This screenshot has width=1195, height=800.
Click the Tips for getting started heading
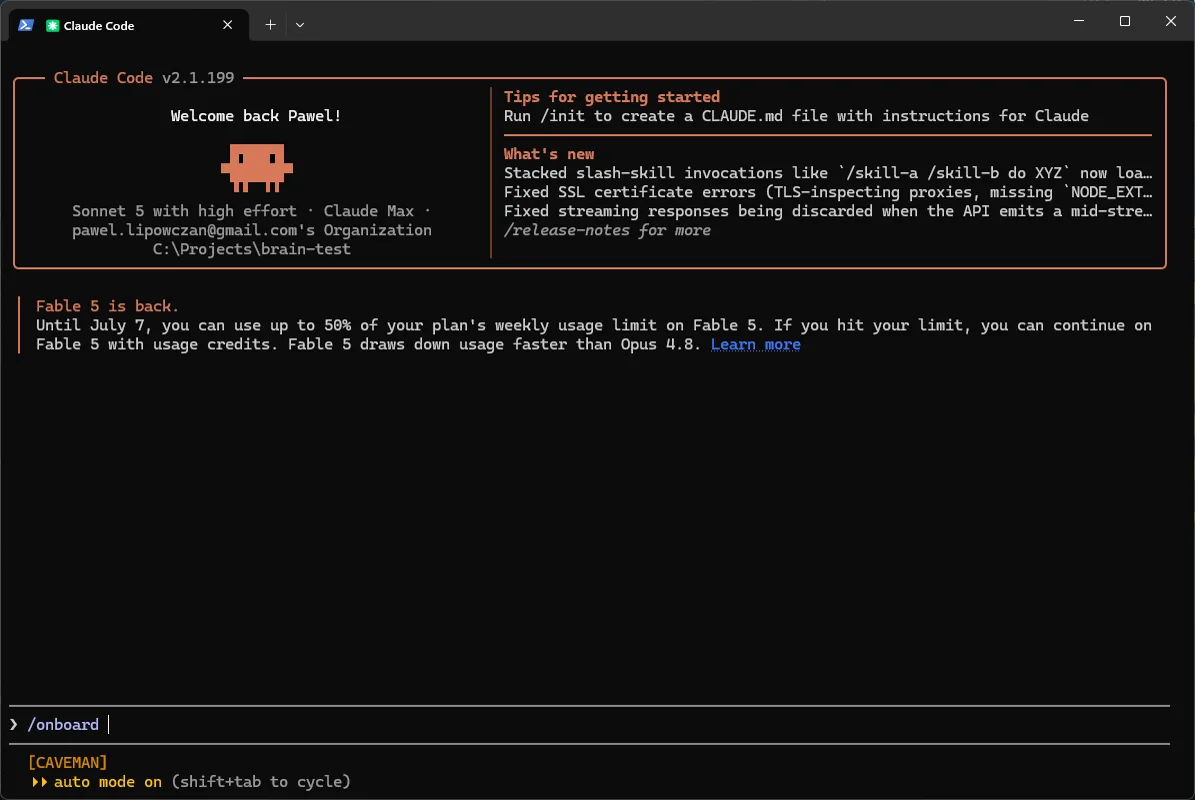click(x=611, y=97)
